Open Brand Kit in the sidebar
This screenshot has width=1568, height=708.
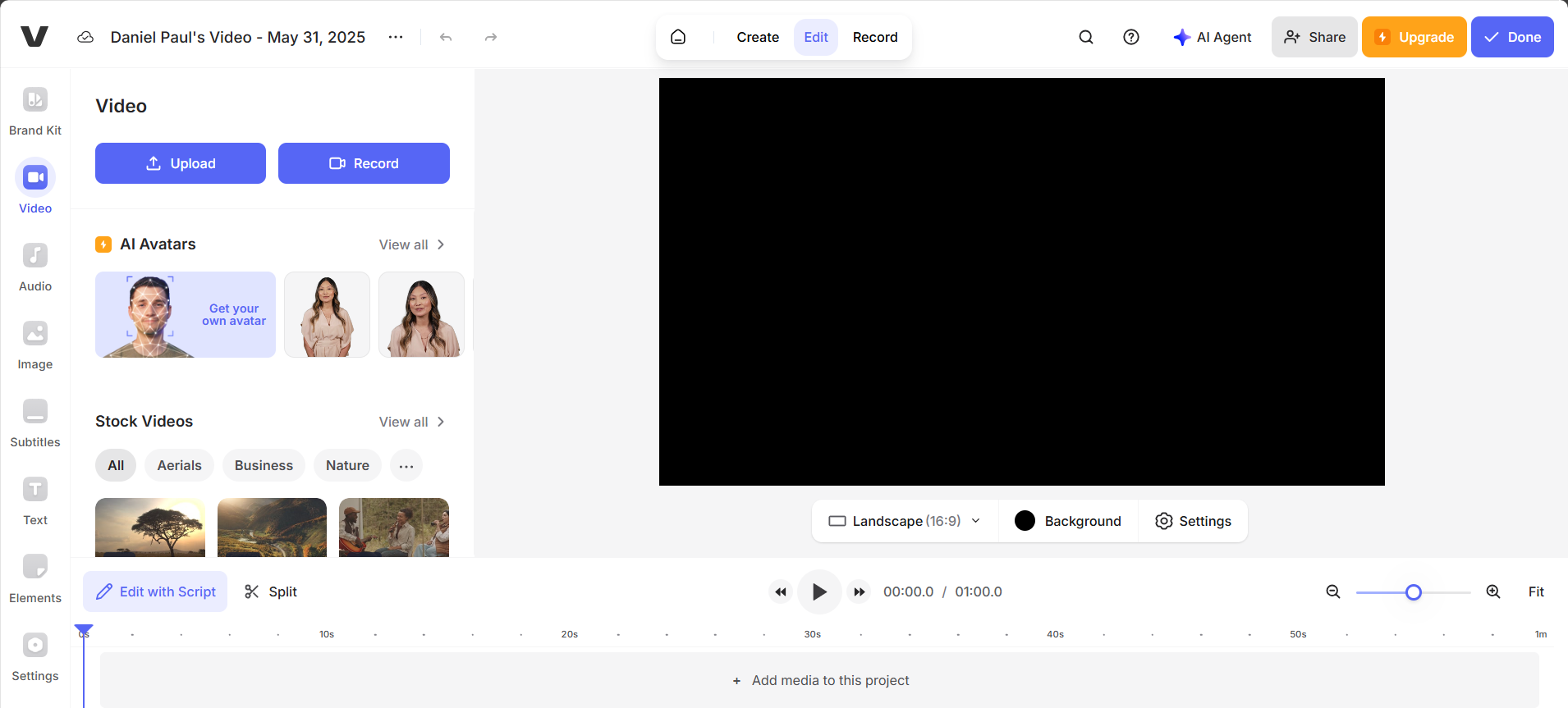(x=35, y=112)
